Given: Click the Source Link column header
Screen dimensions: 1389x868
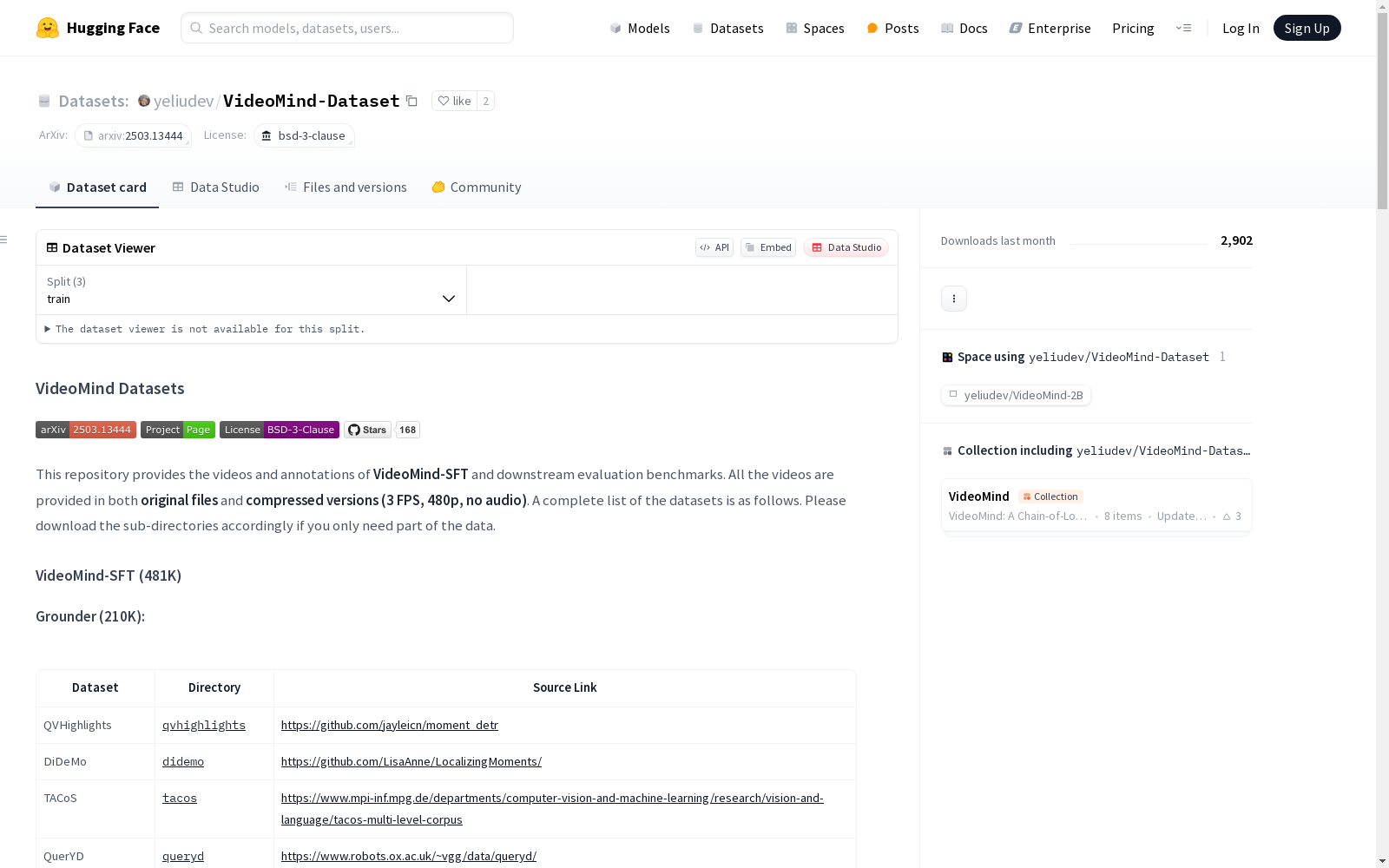Looking at the screenshot, I should click(x=565, y=688).
